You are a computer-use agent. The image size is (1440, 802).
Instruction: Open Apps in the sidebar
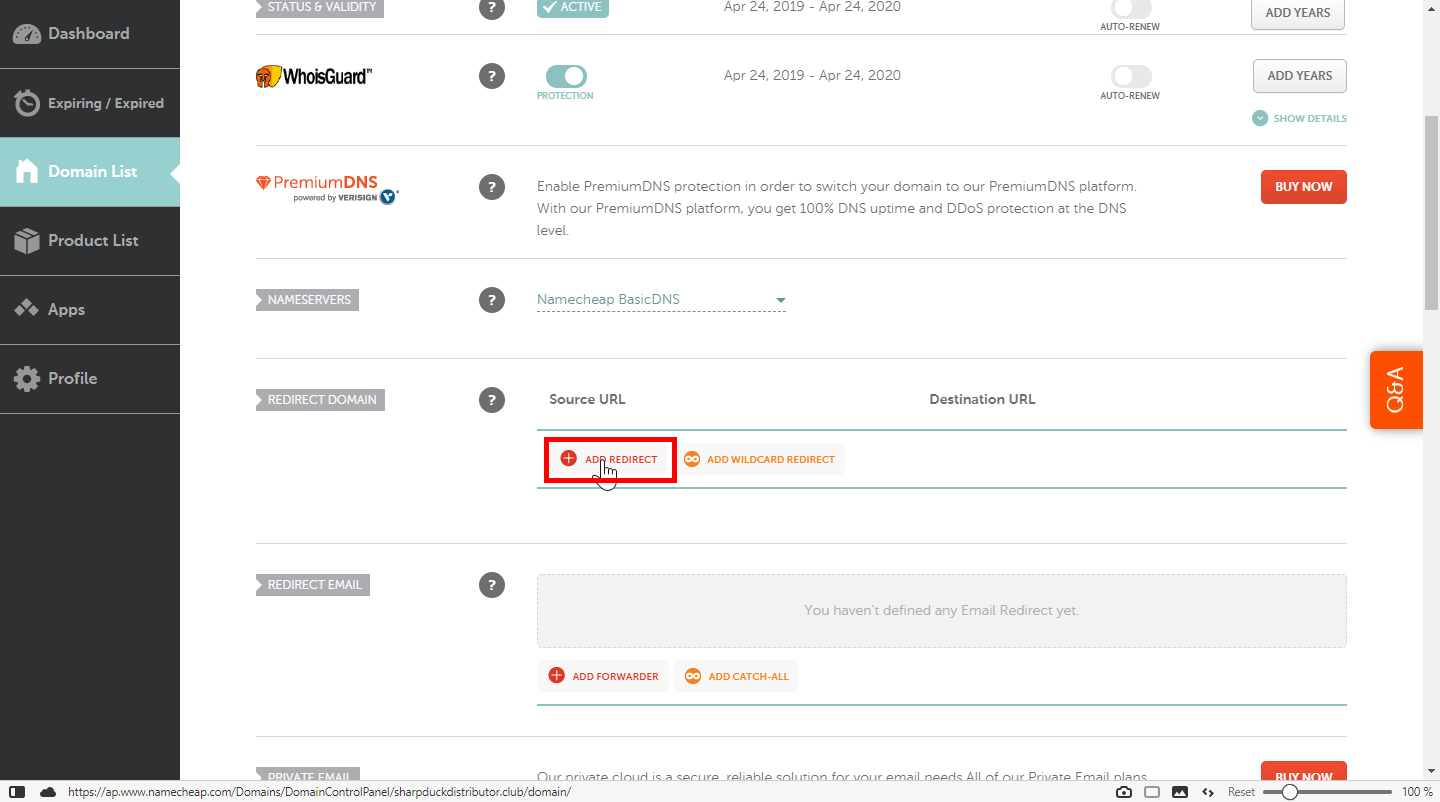pyautogui.click(x=90, y=310)
